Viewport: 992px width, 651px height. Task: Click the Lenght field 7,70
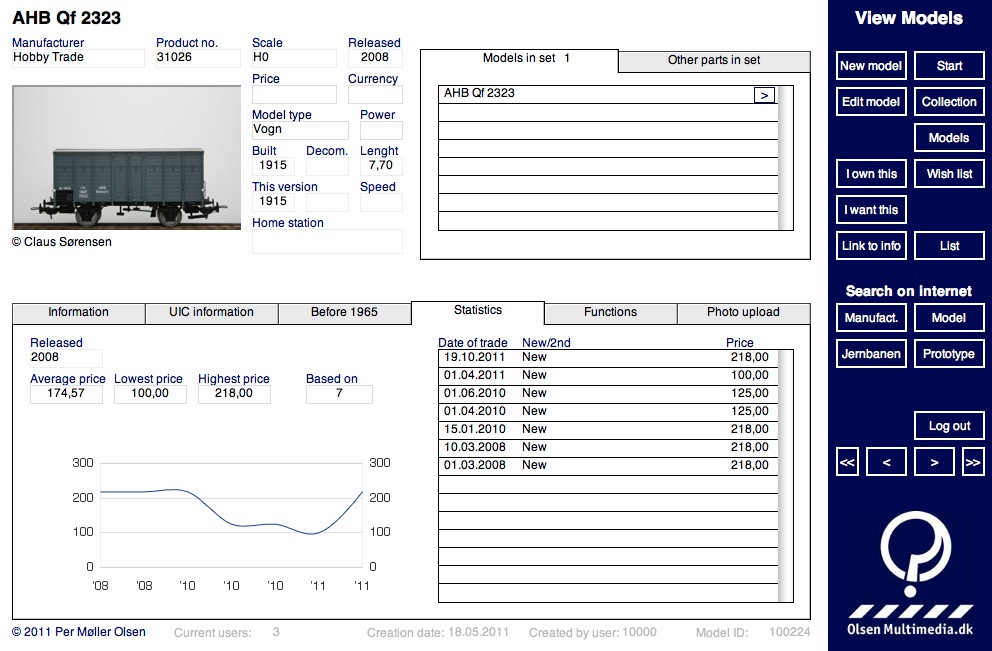tap(381, 166)
